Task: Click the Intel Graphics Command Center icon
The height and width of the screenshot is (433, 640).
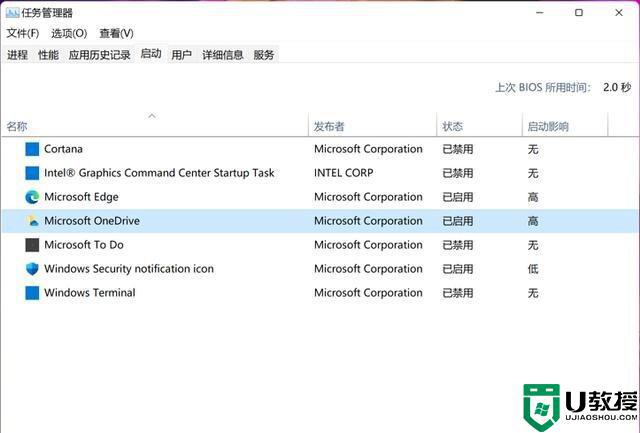Action: pyautogui.click(x=32, y=173)
